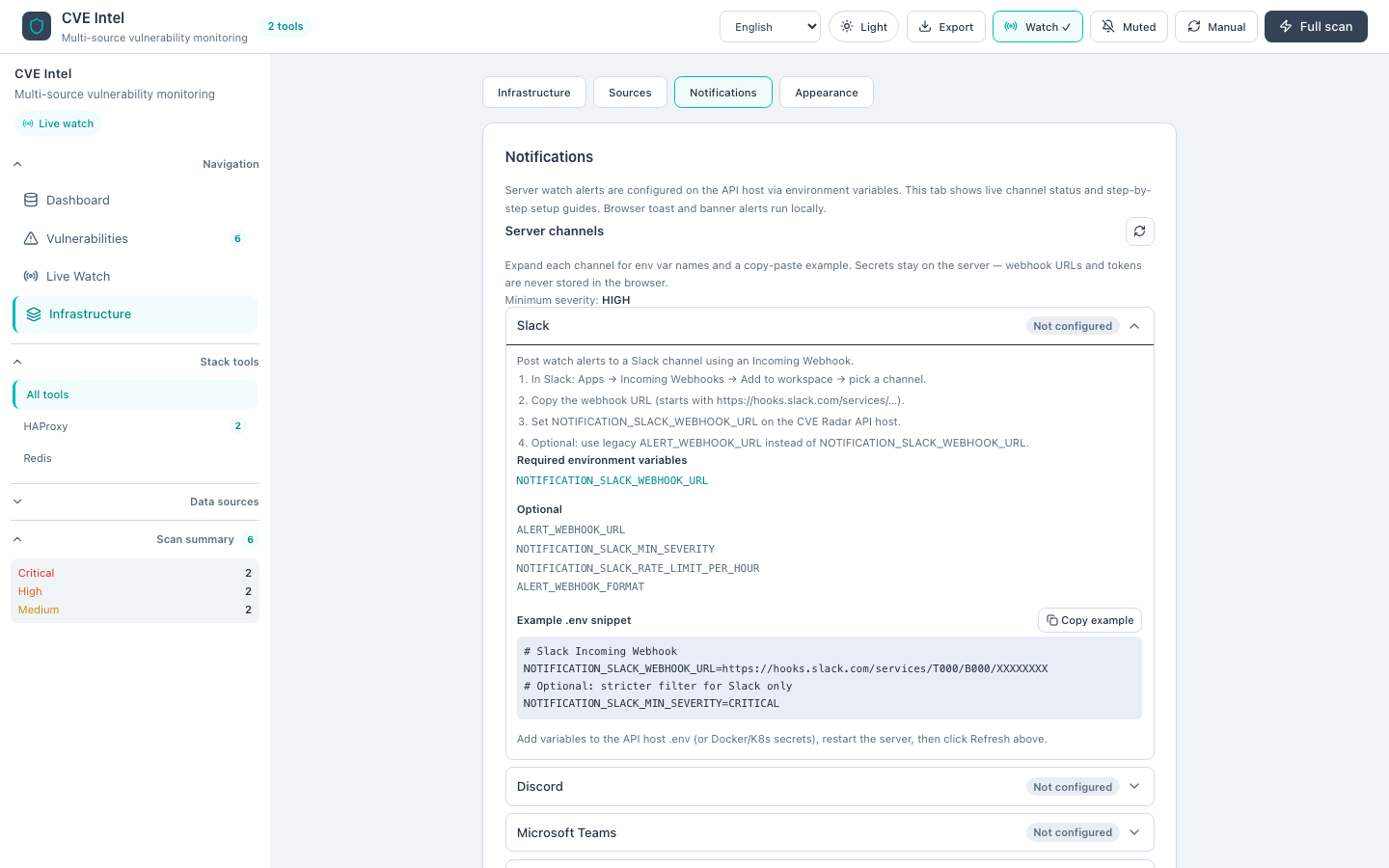
Task: Go to Vulnerabilities in the sidebar
Action: point(135,238)
